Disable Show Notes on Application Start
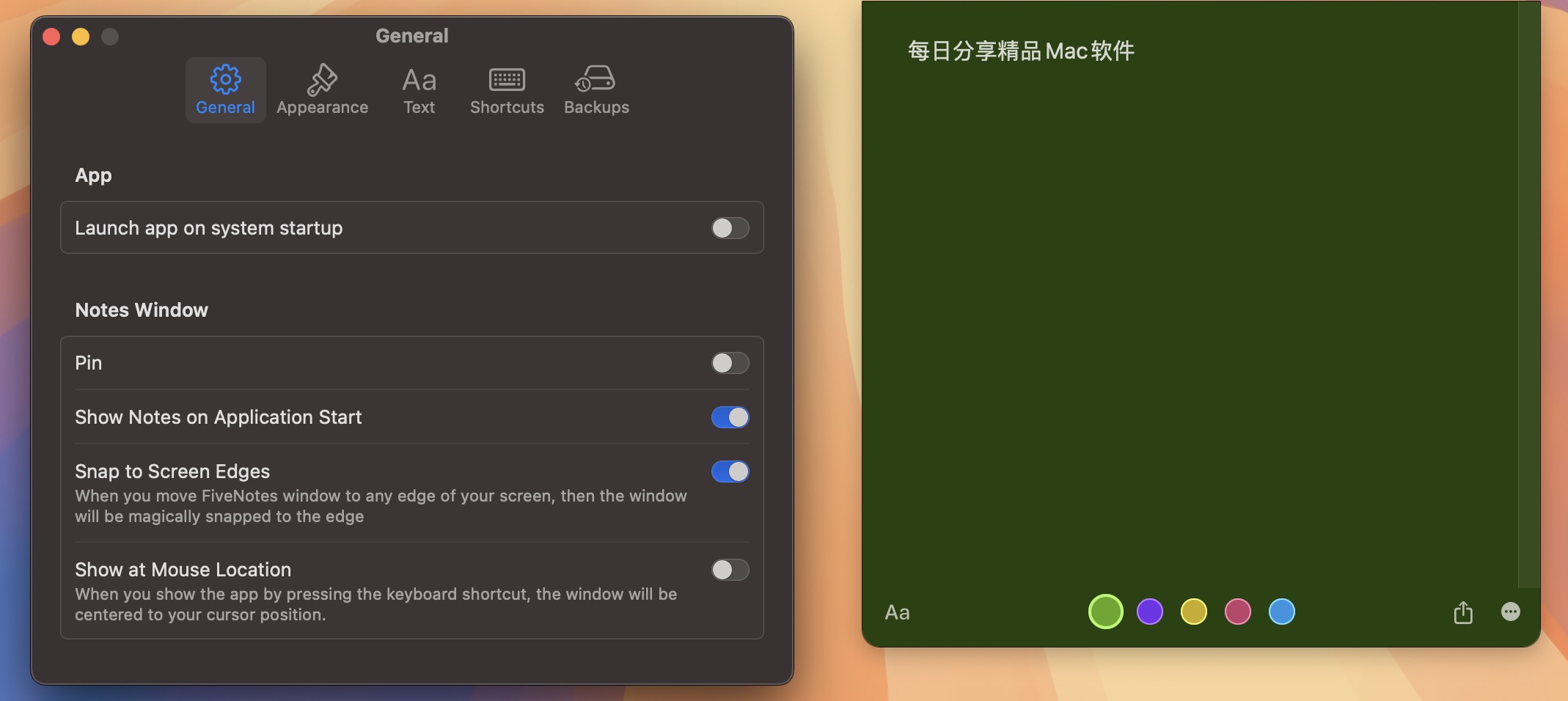 tap(730, 416)
